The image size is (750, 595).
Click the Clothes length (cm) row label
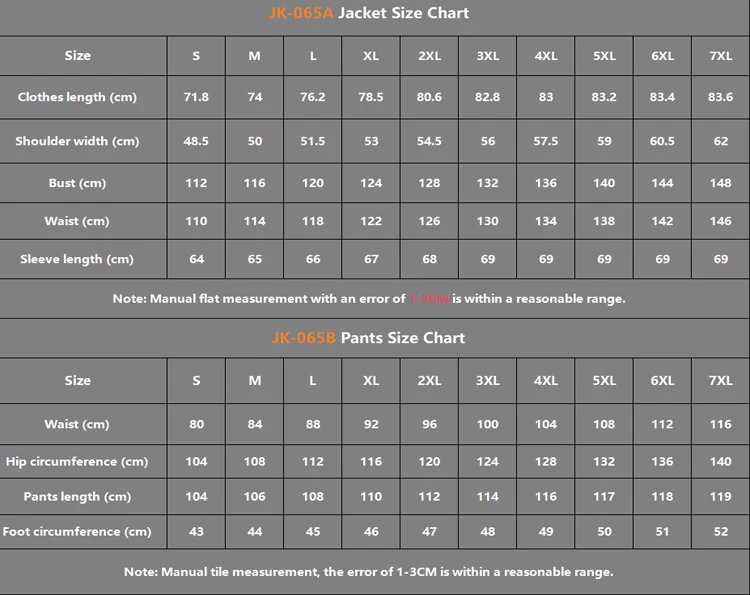pos(77,97)
